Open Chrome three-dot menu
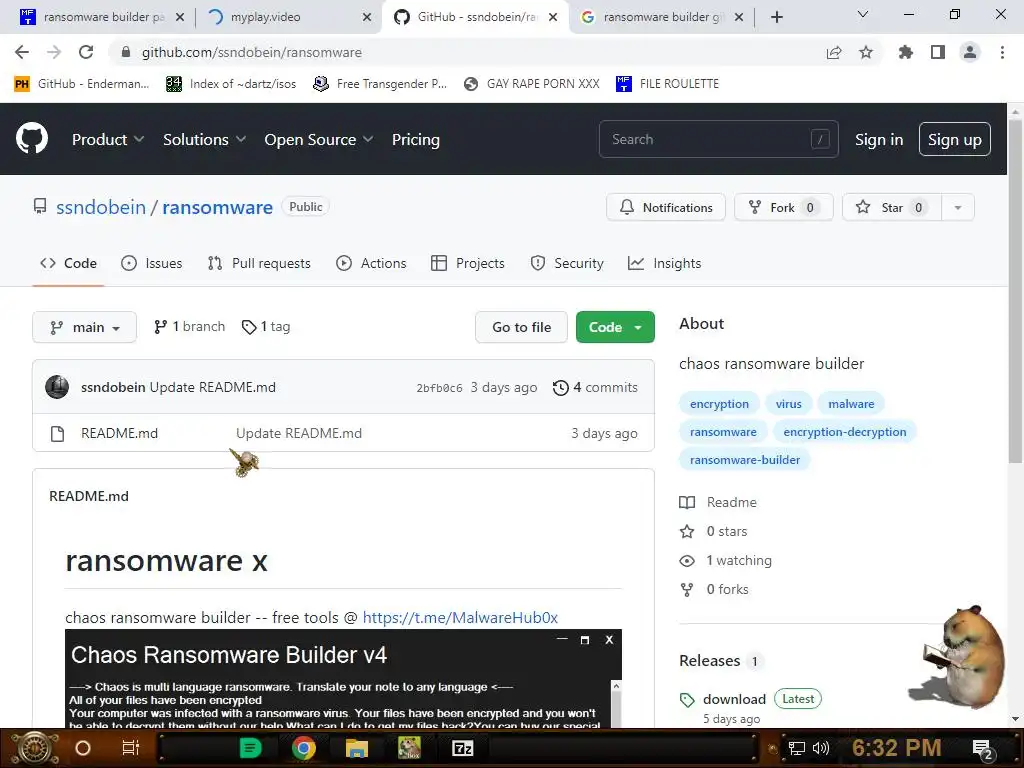Screen dimensions: 1024x768 coord(1002,52)
